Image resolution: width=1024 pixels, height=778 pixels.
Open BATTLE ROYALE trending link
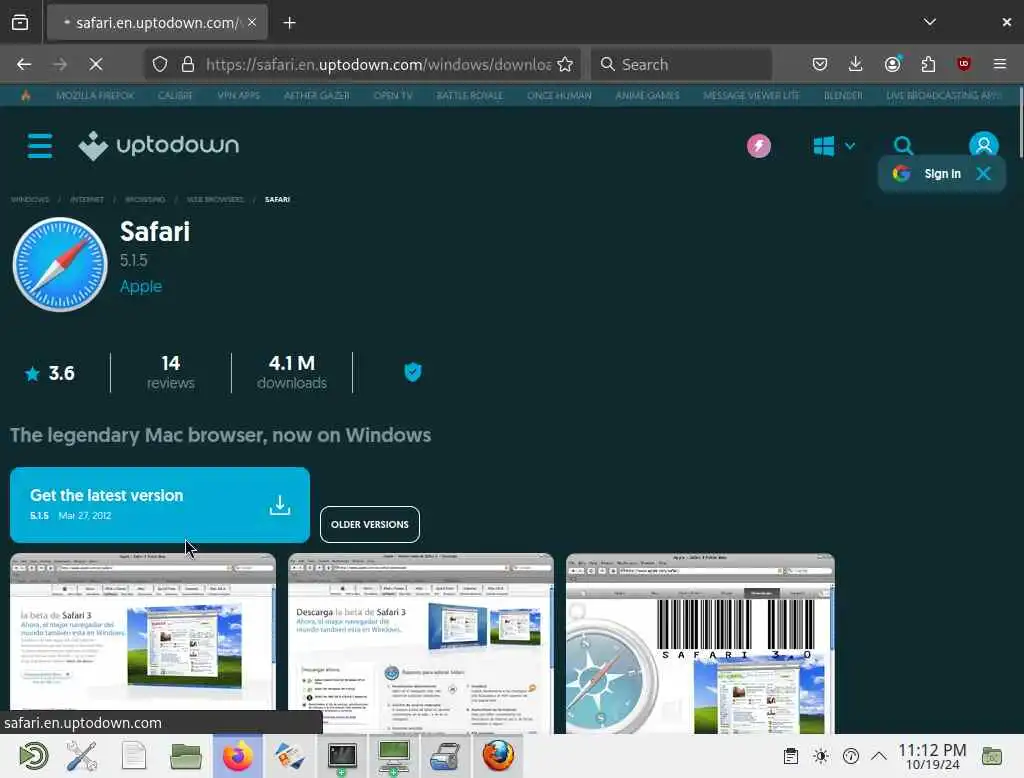click(470, 95)
